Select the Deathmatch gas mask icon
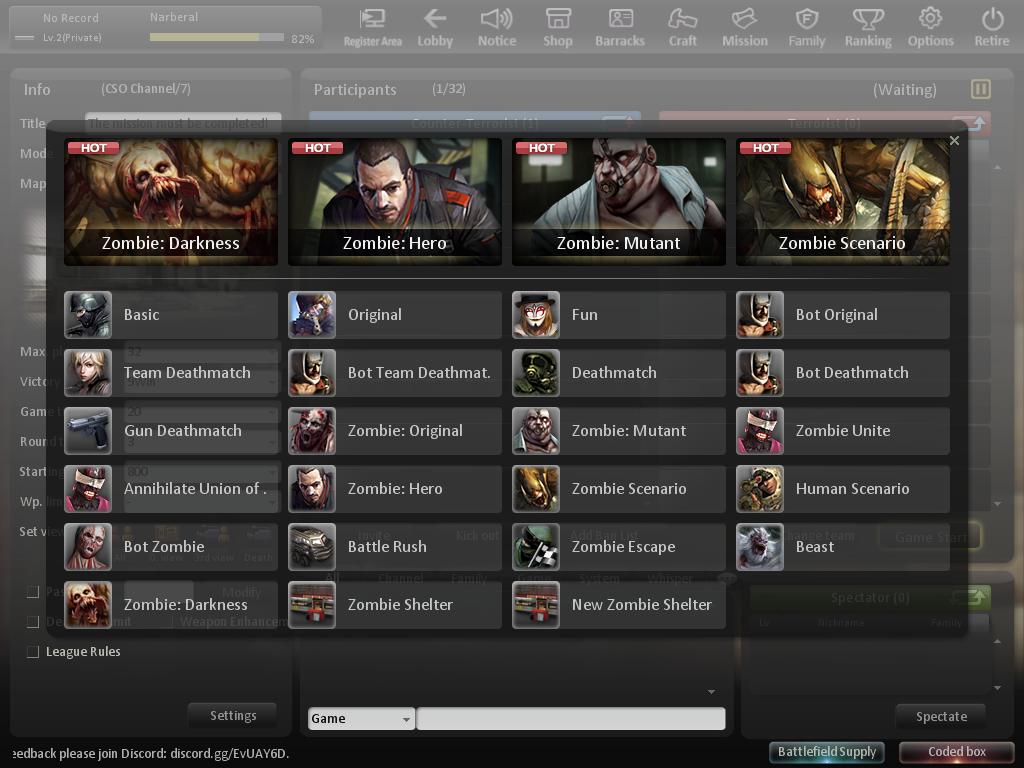 pos(536,373)
